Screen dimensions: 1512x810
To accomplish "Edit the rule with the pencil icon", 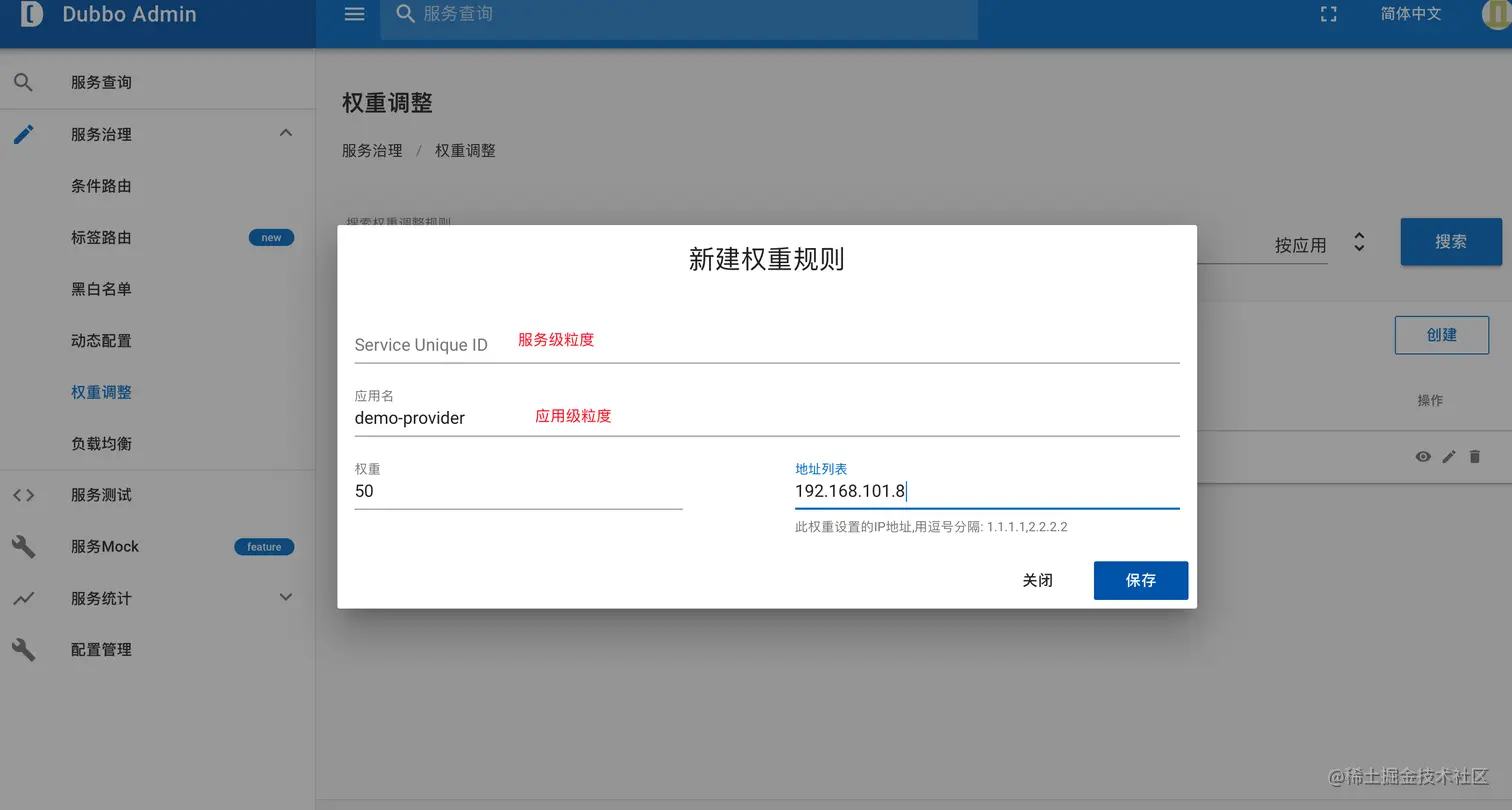I will pos(1449,457).
